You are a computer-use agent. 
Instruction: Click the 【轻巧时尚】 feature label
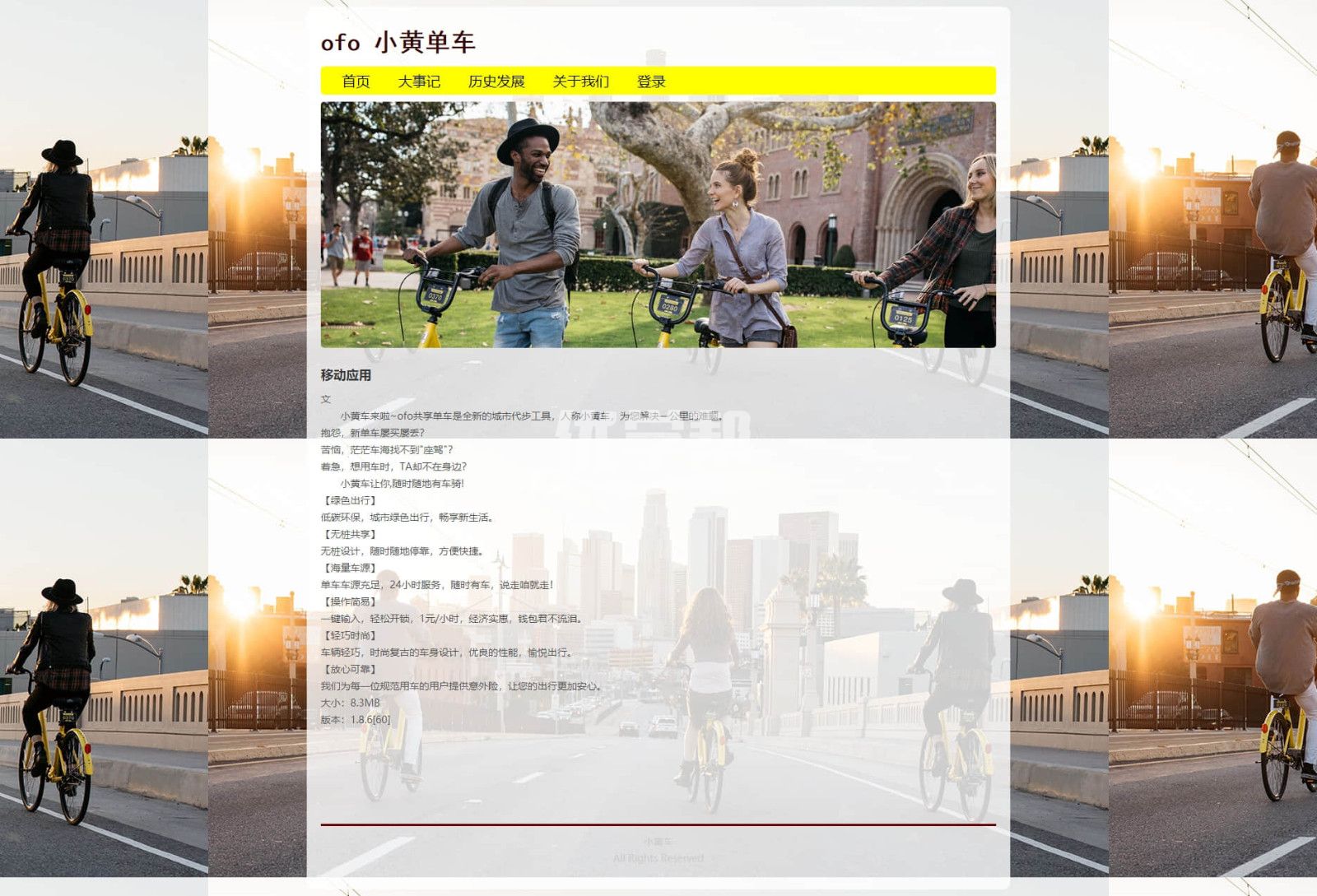click(x=350, y=635)
